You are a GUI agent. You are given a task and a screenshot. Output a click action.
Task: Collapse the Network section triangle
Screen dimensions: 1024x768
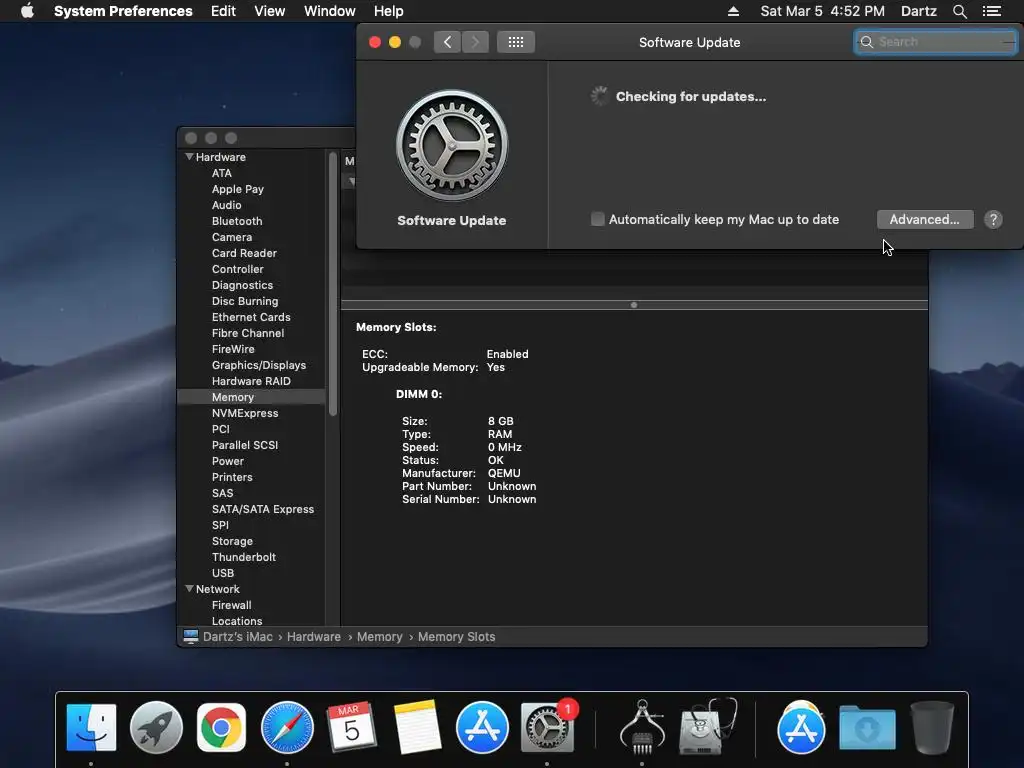(189, 588)
